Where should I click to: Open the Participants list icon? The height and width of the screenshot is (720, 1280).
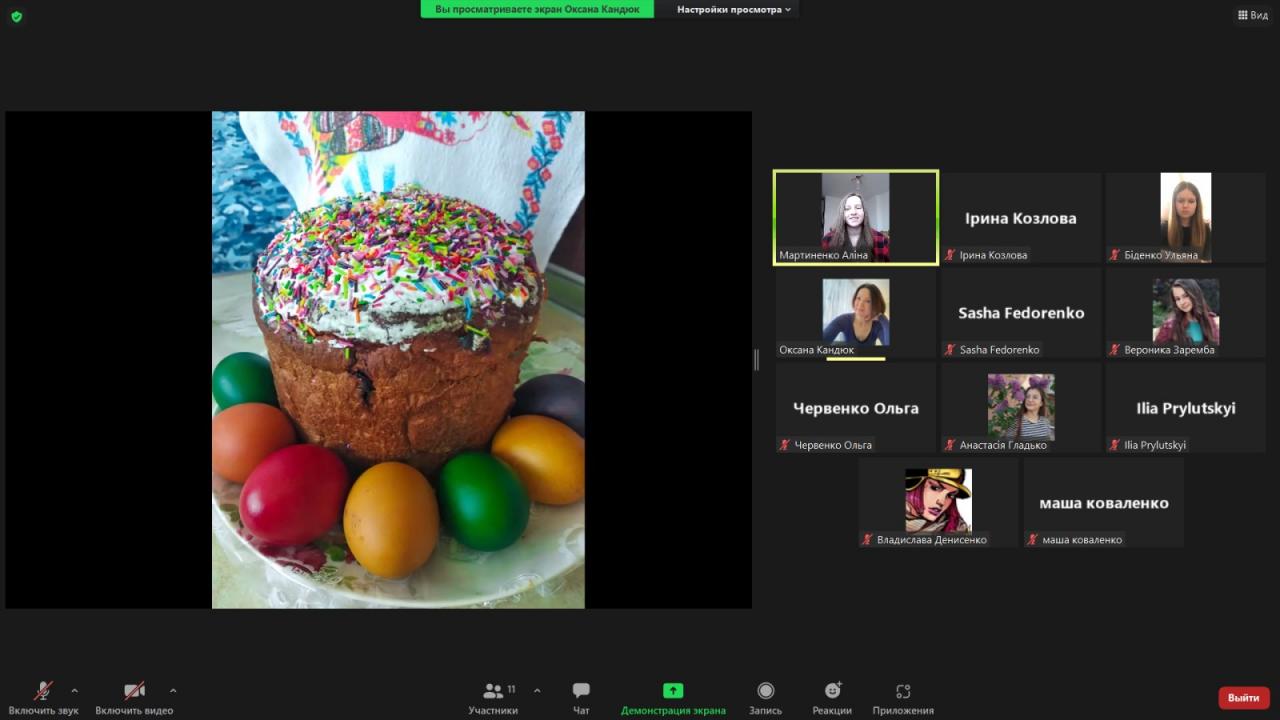pyautogui.click(x=494, y=691)
